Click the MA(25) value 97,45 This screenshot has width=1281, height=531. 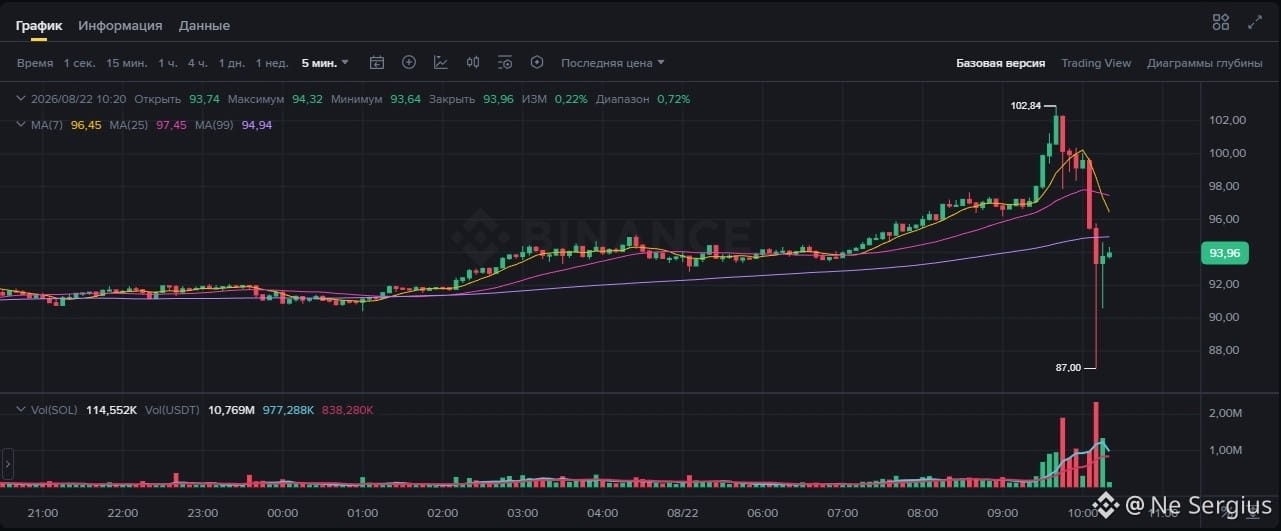(x=172, y=125)
